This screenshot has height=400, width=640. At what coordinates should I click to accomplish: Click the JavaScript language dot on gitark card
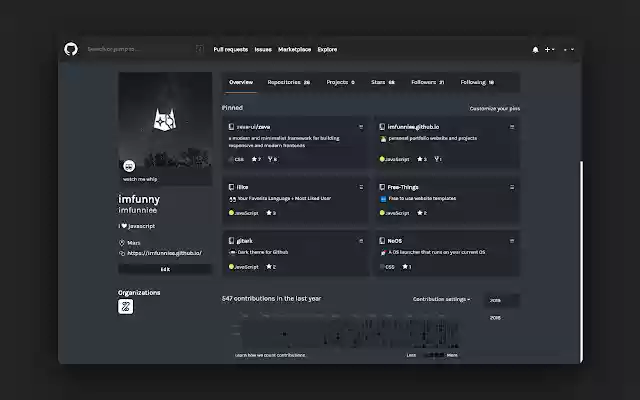click(231, 267)
